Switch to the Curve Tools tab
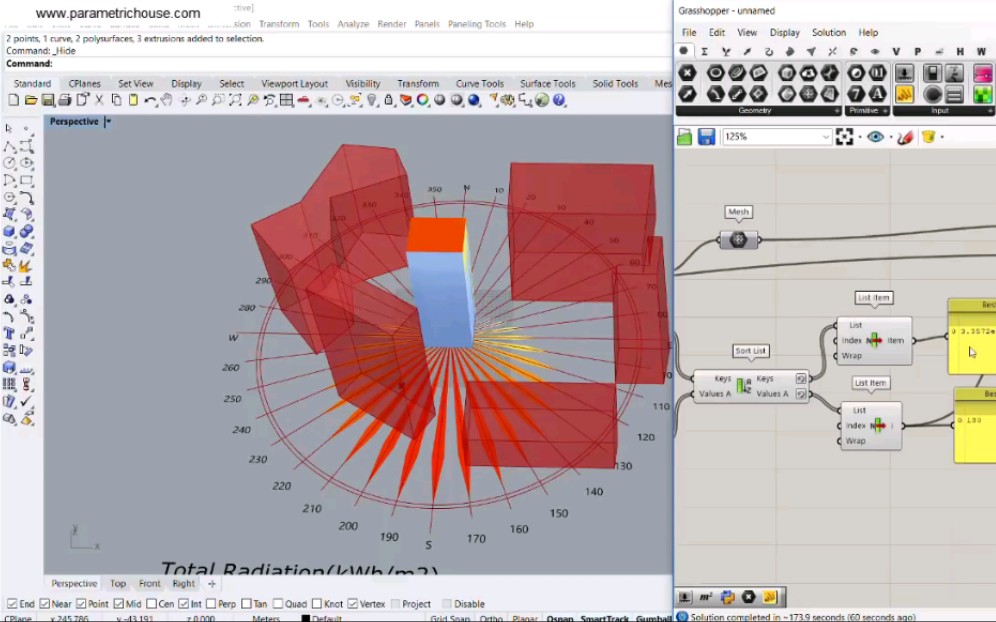The image size is (996, 622). click(x=479, y=84)
